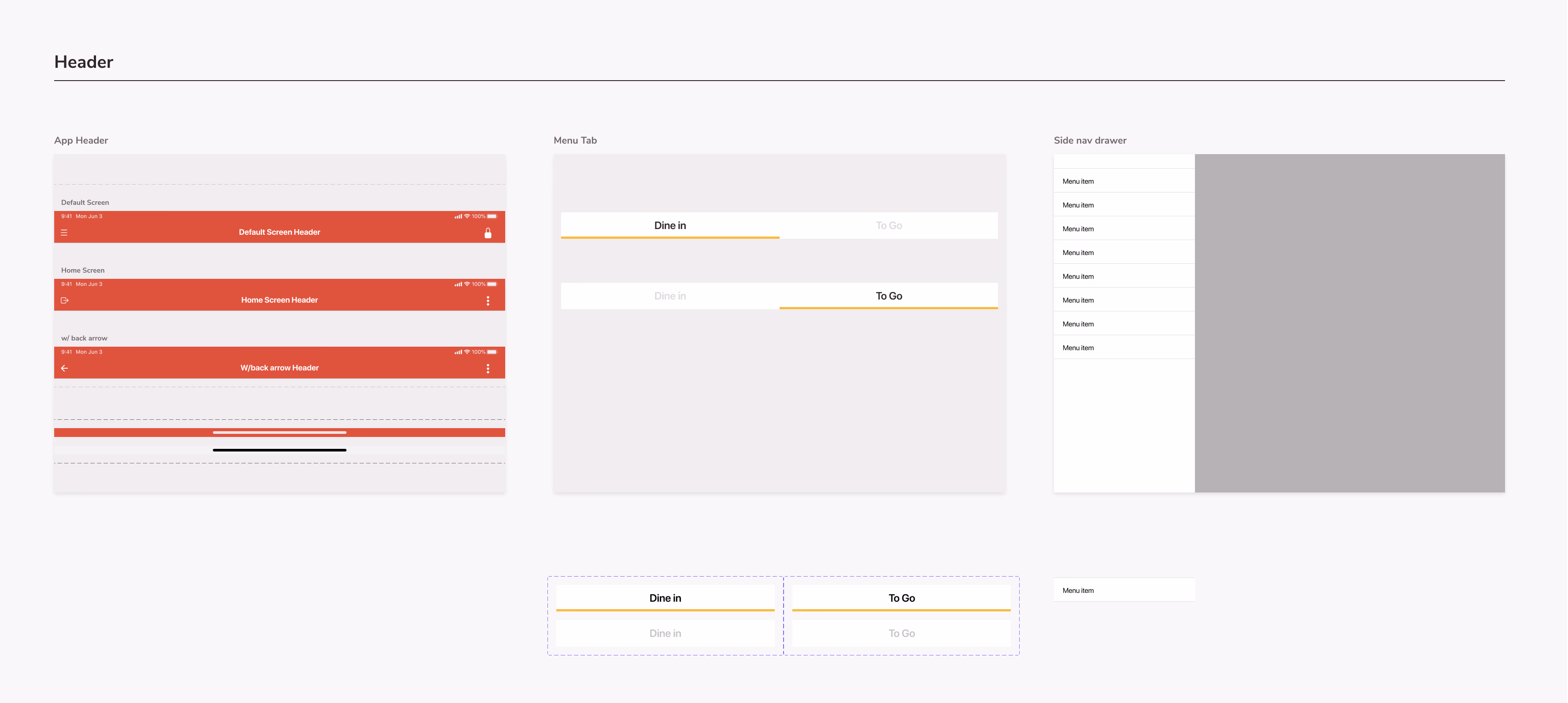The image size is (1568, 703).
Task: Open the three-dot menu in W/back arrow Header
Action: pos(487,368)
